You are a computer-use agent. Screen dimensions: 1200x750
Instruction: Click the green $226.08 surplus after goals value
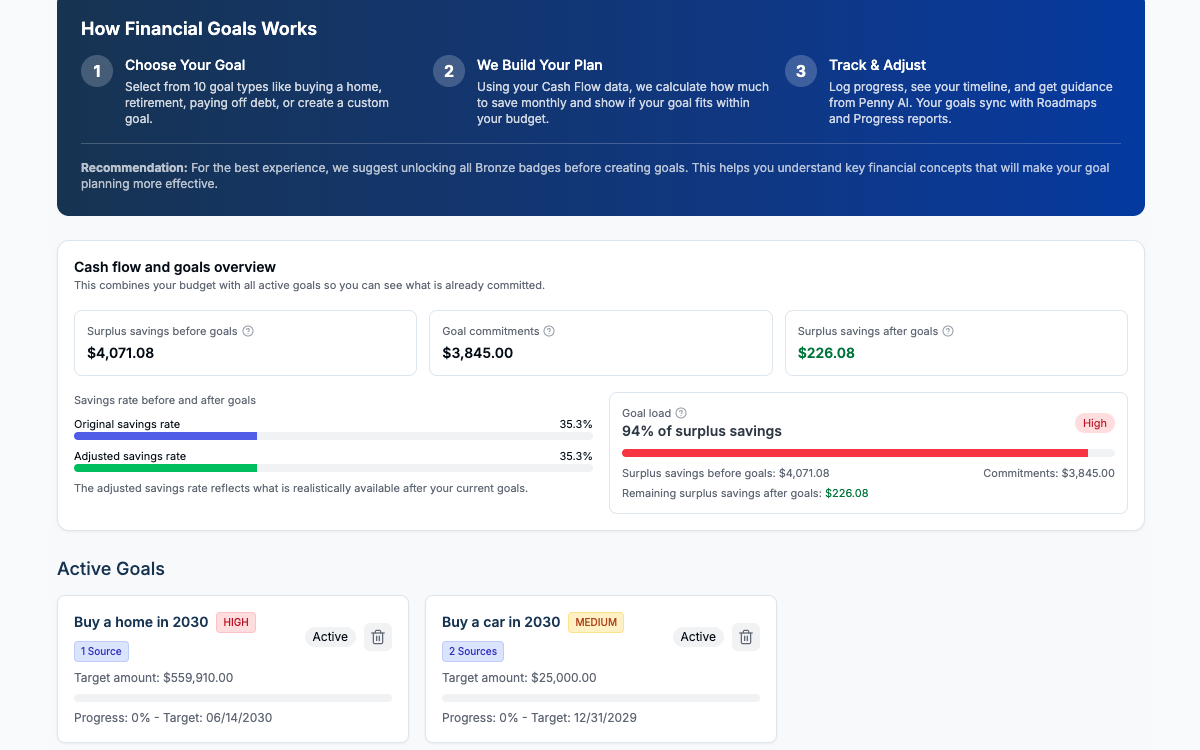pyautogui.click(x=826, y=353)
